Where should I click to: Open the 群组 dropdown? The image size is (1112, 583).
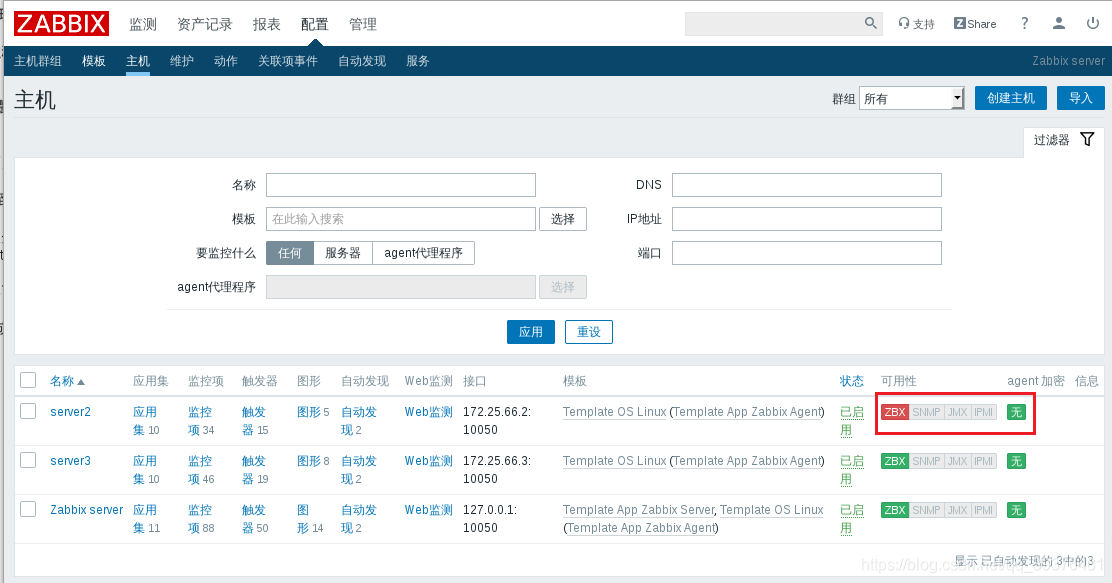point(911,98)
